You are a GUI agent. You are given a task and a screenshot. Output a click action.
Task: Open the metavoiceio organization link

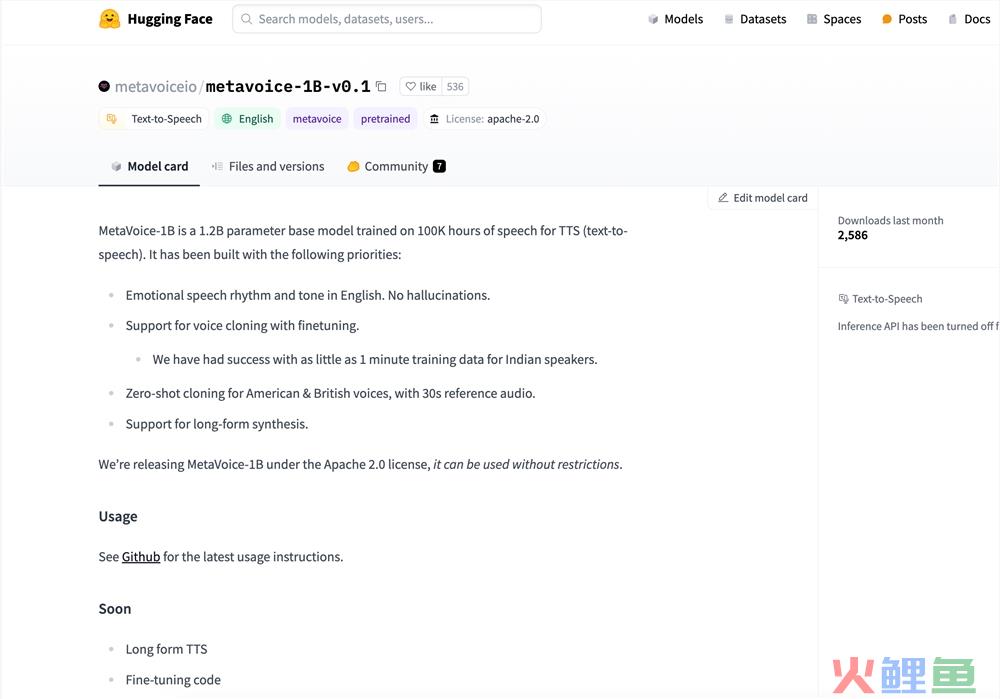pos(156,87)
